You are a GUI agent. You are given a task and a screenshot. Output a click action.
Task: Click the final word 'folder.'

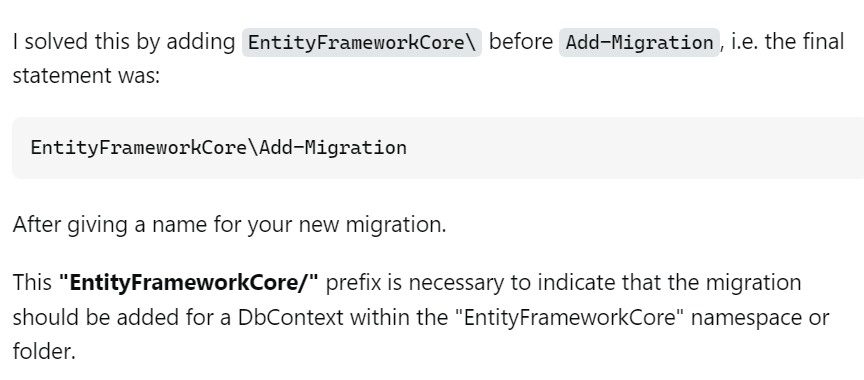(x=44, y=351)
